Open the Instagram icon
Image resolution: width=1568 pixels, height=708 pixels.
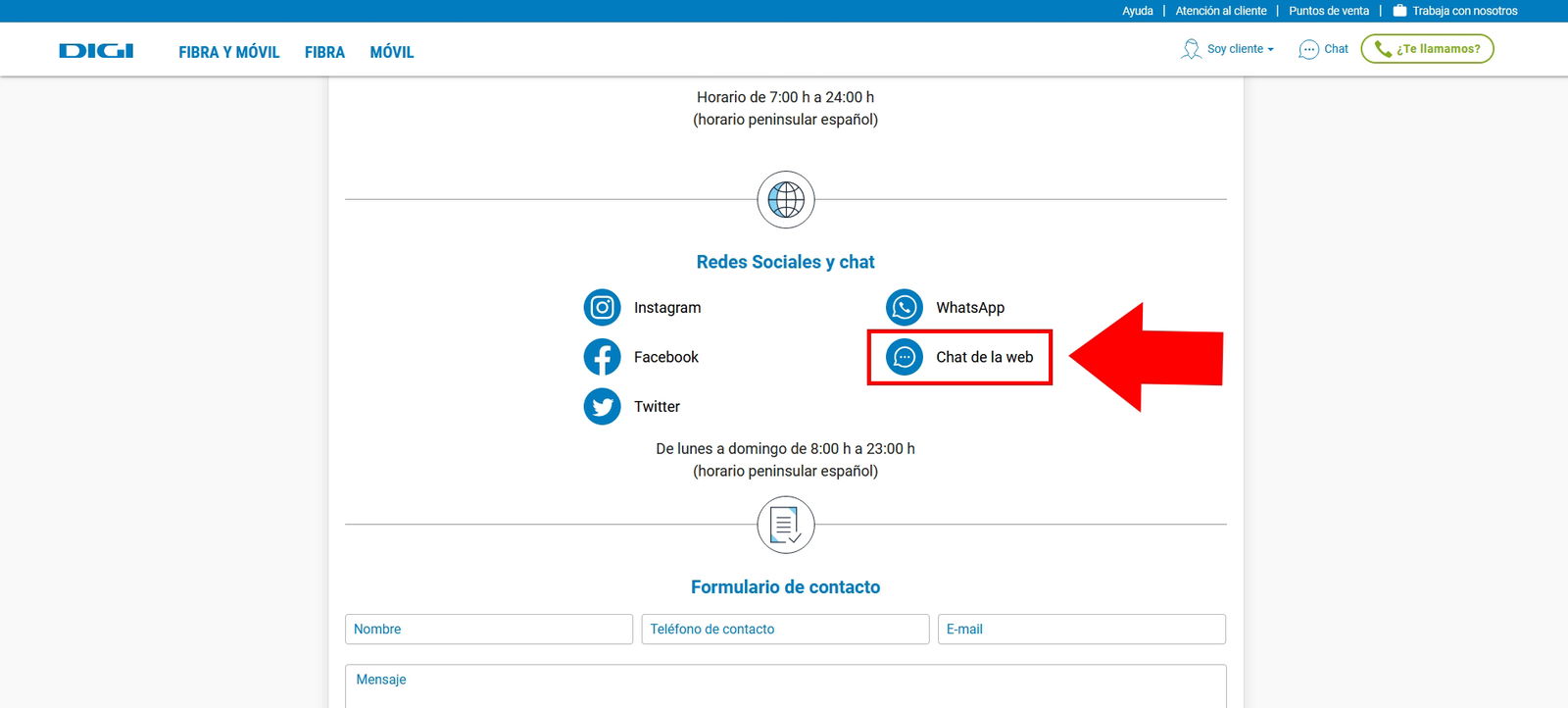[x=603, y=308]
